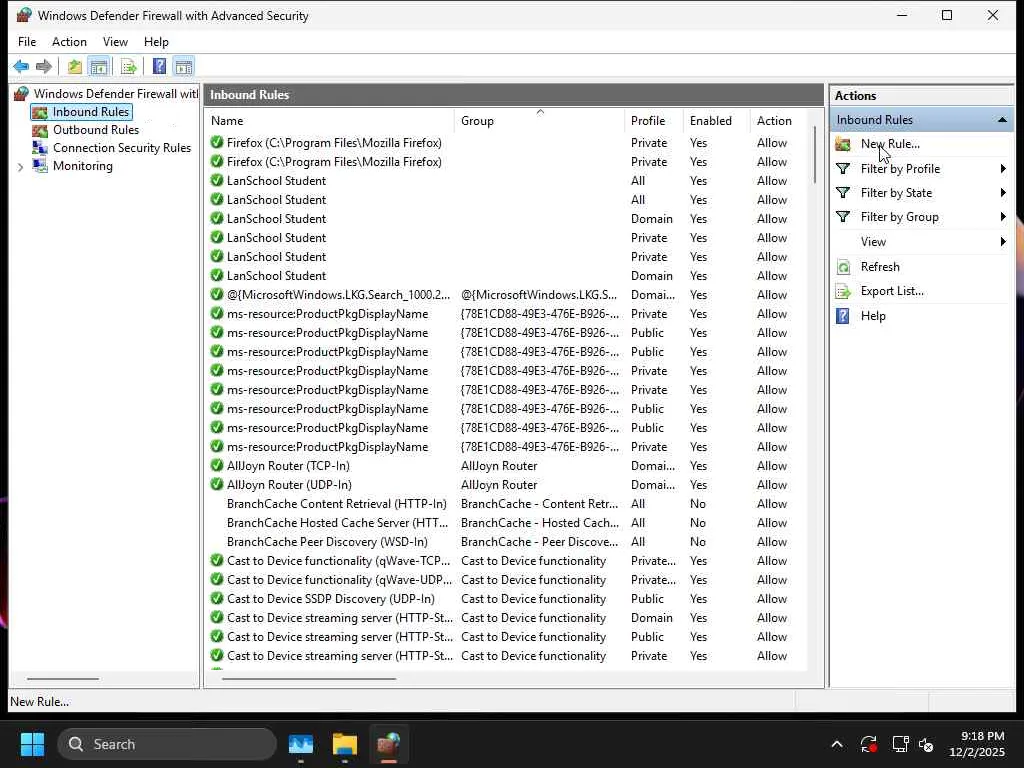Click the Help icon in Actions pane

(843, 316)
